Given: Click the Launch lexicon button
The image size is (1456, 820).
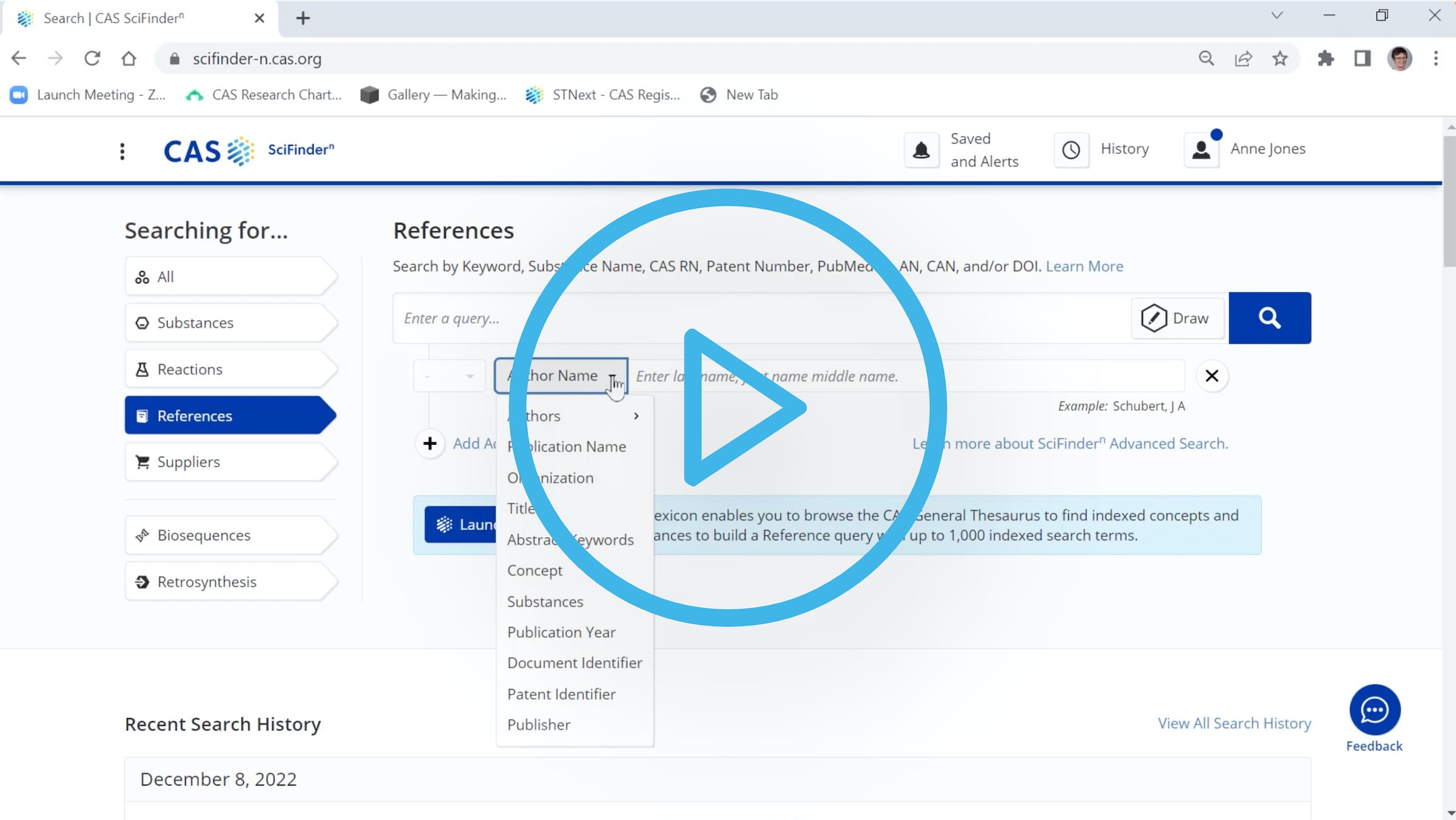Looking at the screenshot, I should 460,525.
